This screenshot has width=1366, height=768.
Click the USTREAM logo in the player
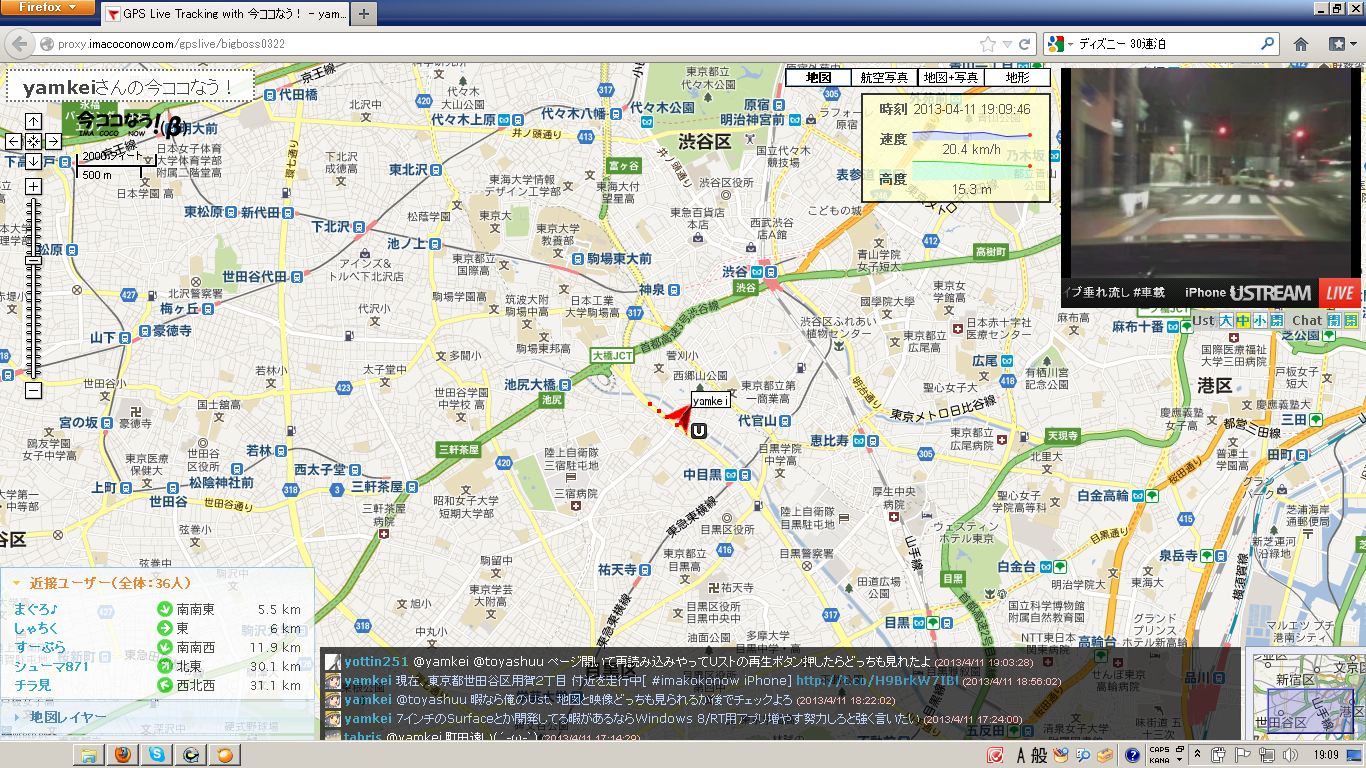pyautogui.click(x=1270, y=293)
